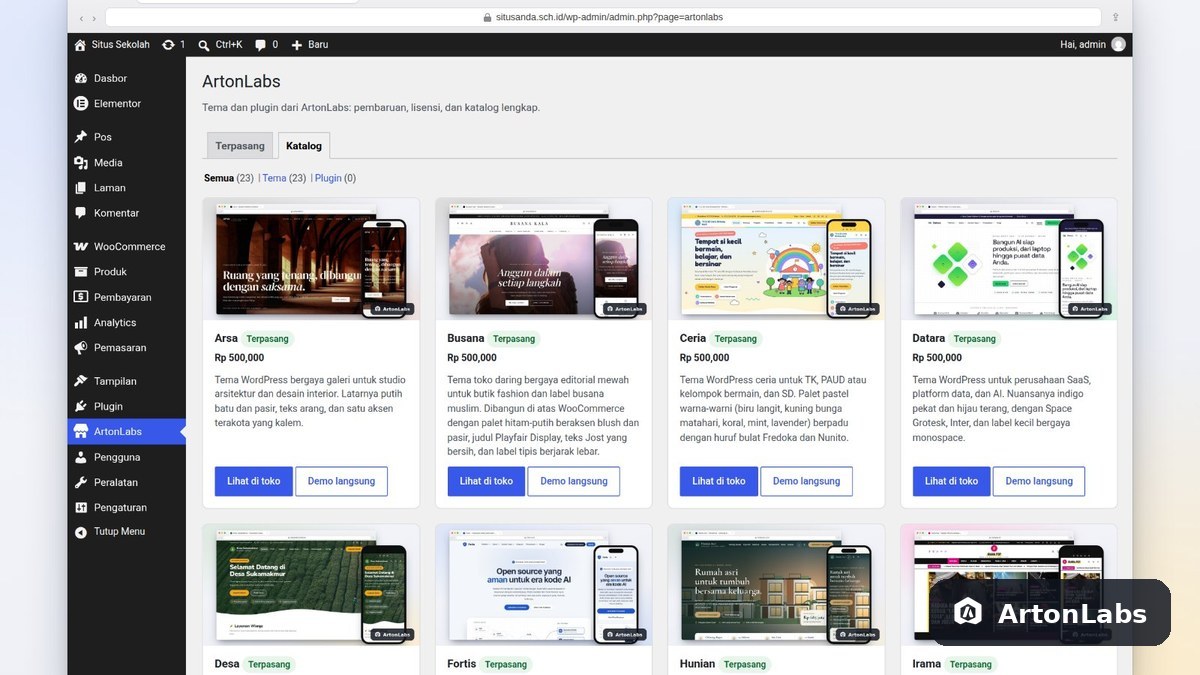1200x675 pixels.
Task: Click the Desa theme preview thumbnail
Action: pos(311,585)
